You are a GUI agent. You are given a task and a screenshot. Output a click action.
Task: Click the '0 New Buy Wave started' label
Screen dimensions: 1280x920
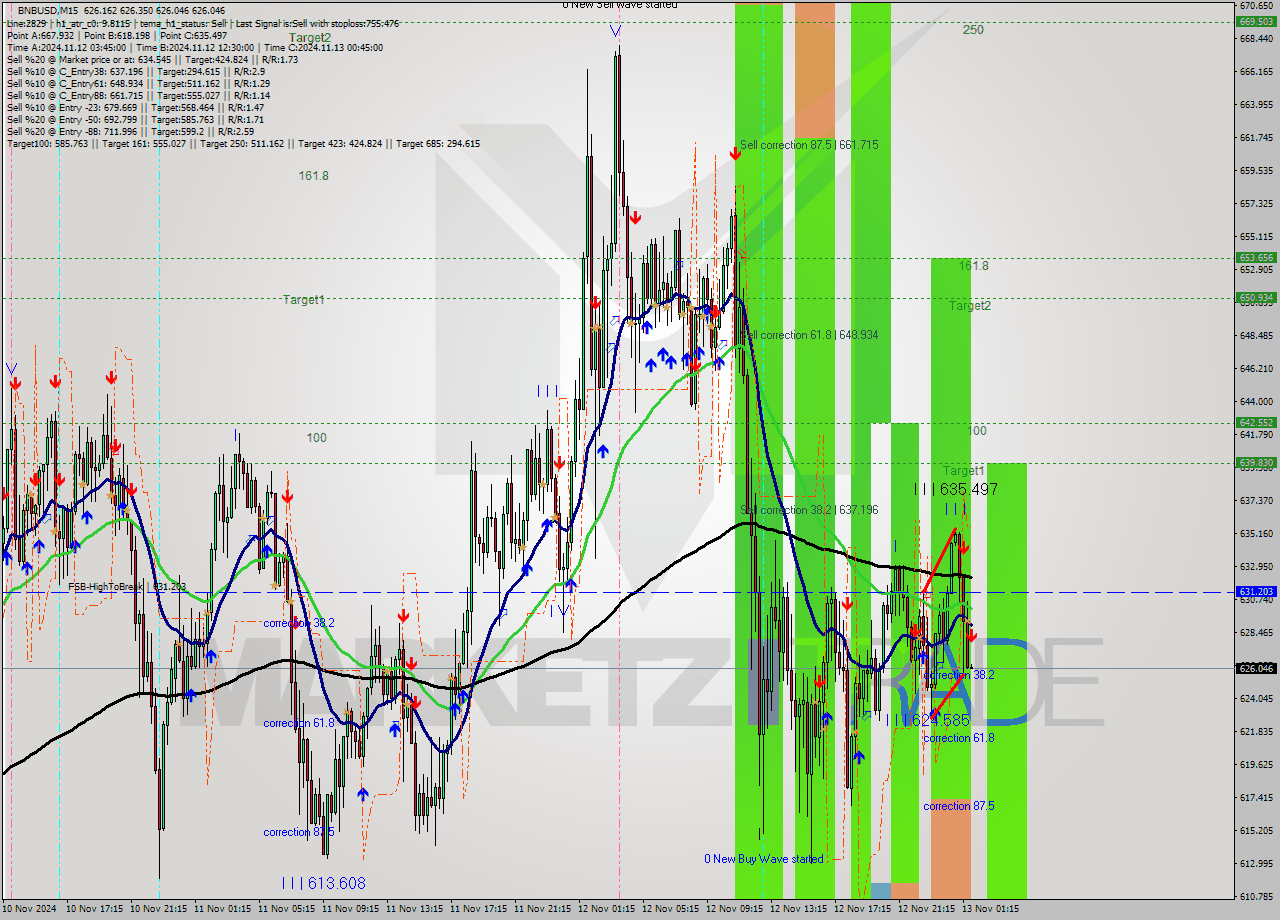click(764, 859)
